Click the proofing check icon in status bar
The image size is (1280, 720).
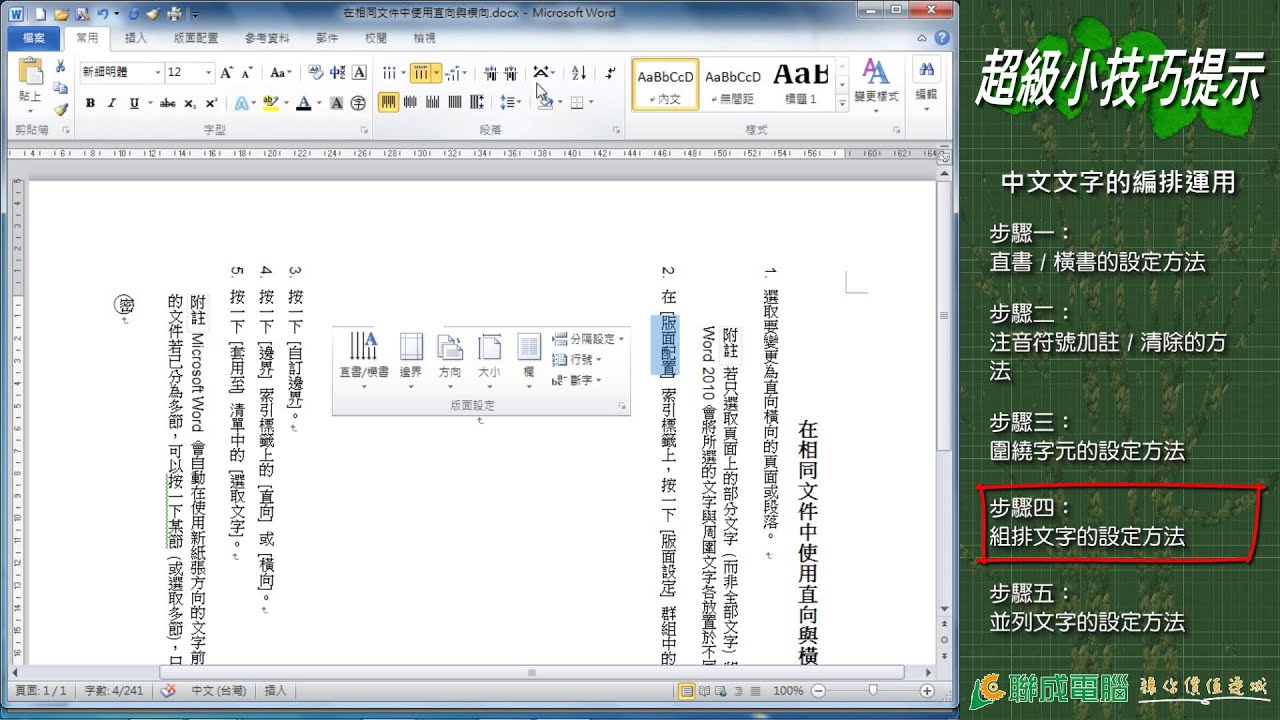click(x=168, y=690)
